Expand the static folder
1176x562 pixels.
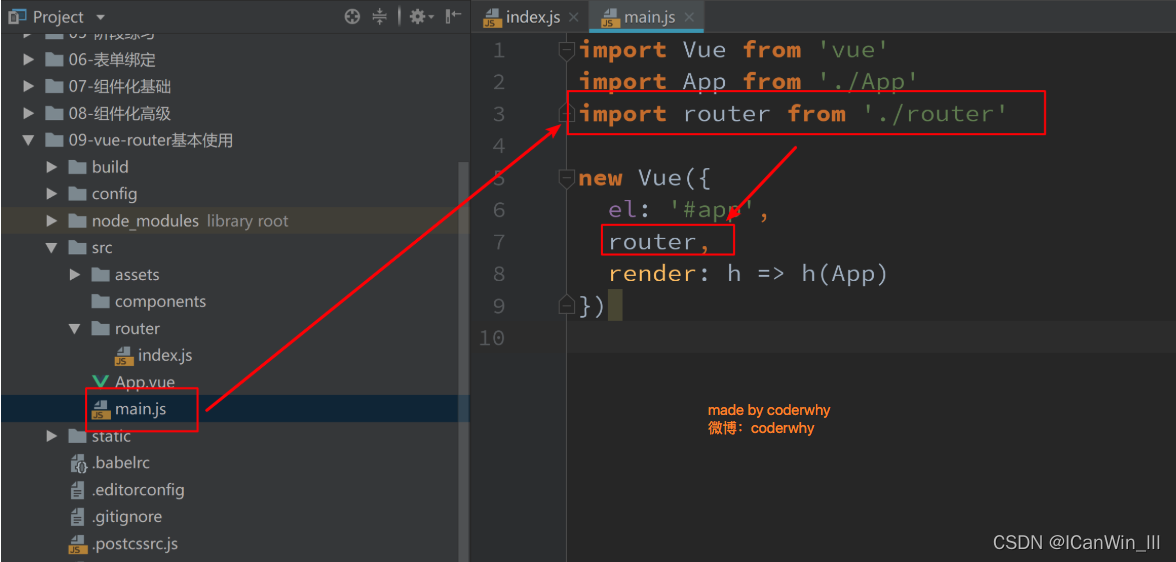coord(51,436)
